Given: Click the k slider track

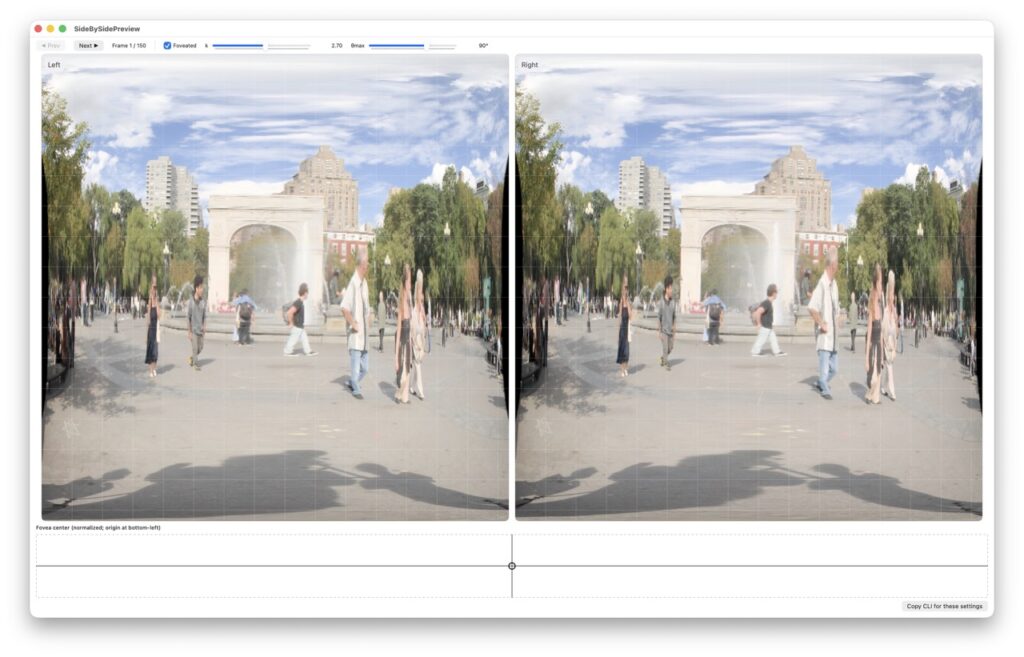Looking at the screenshot, I should coord(260,46).
